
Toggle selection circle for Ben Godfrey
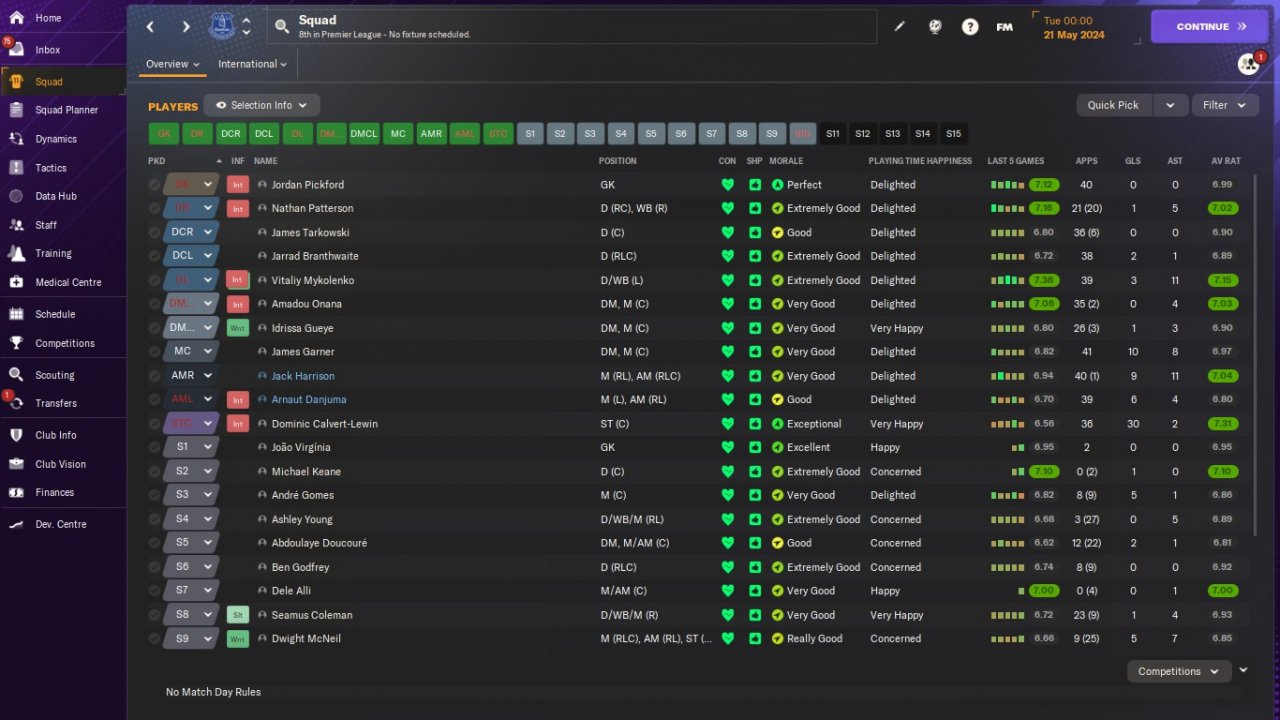pyautogui.click(x=154, y=567)
